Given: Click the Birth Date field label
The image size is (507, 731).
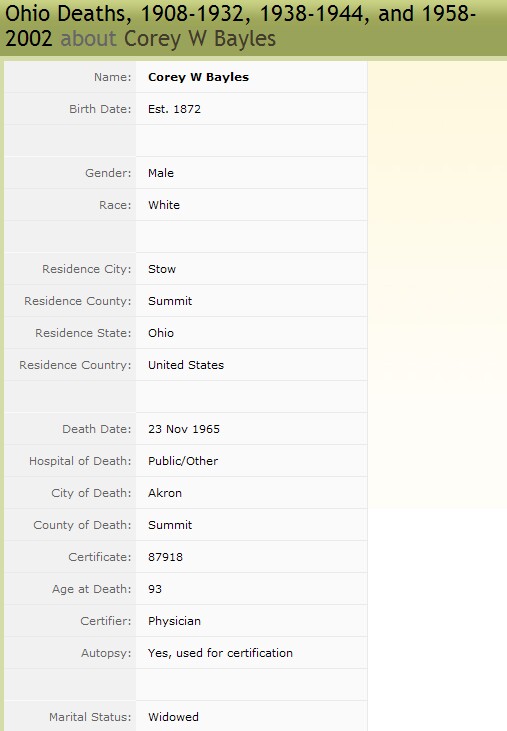Looking at the screenshot, I should [100, 109].
